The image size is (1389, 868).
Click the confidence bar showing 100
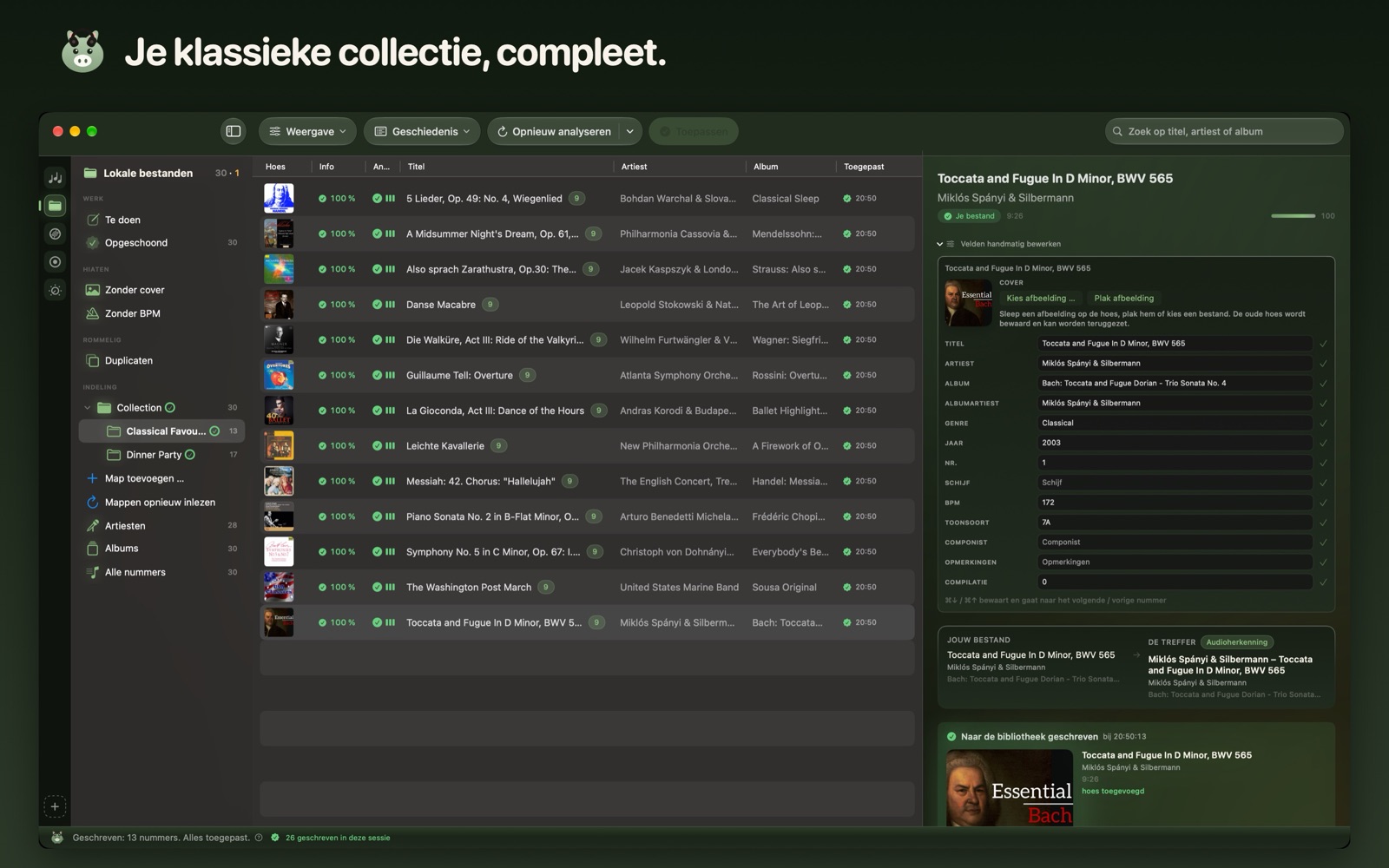pos(1293,215)
